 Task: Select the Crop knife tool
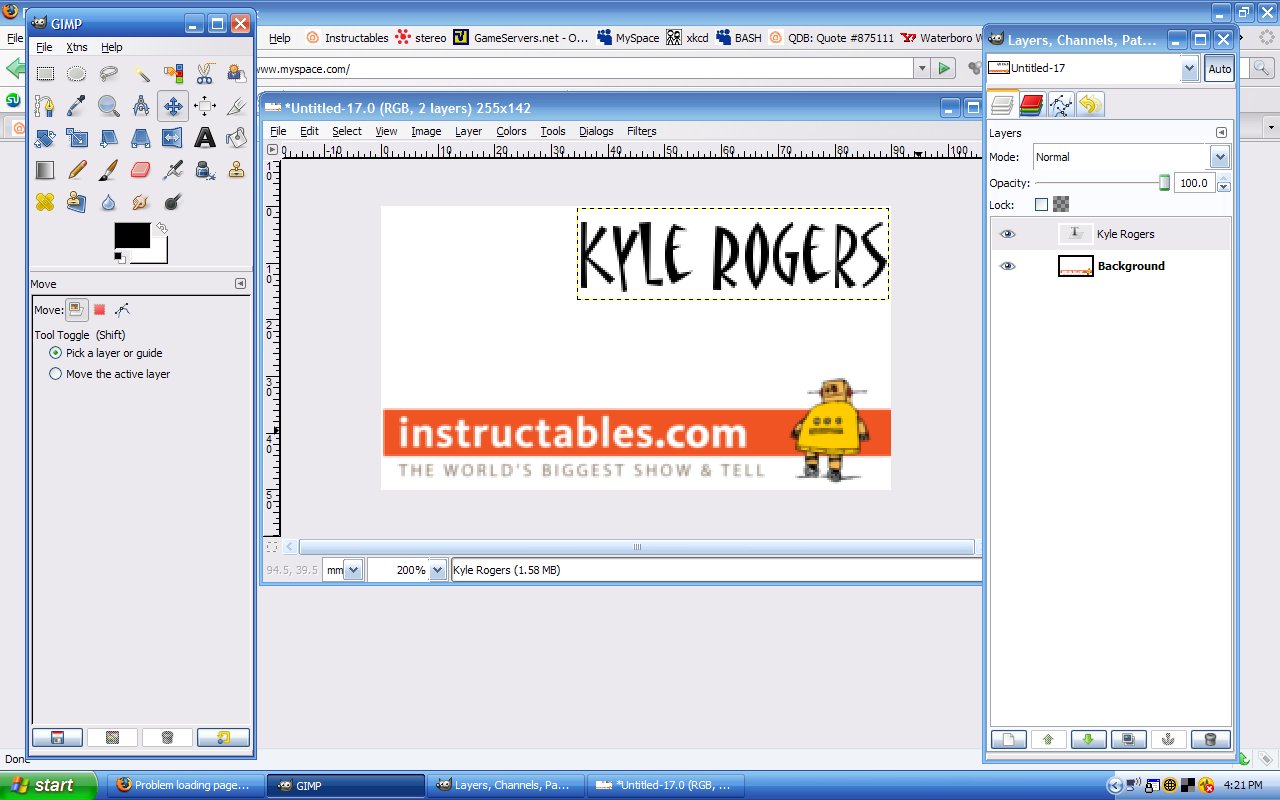pos(236,105)
